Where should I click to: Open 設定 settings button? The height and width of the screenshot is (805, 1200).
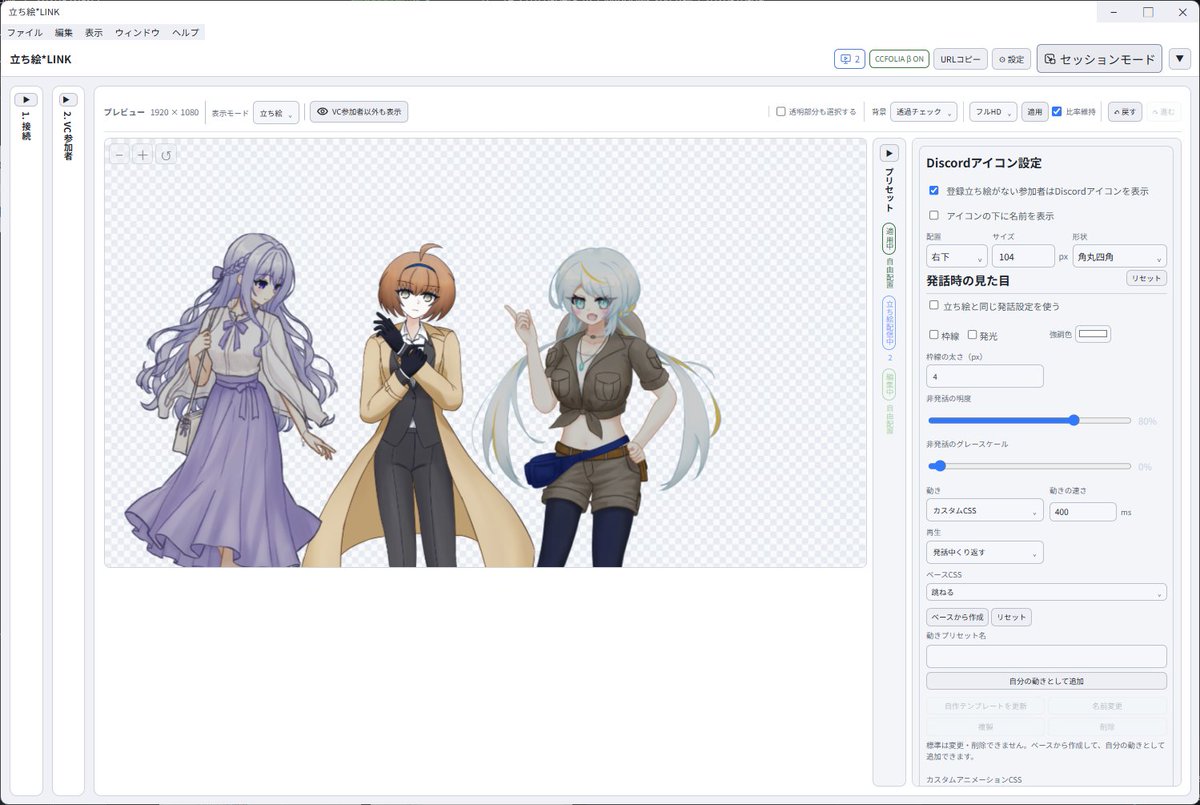coord(1011,59)
